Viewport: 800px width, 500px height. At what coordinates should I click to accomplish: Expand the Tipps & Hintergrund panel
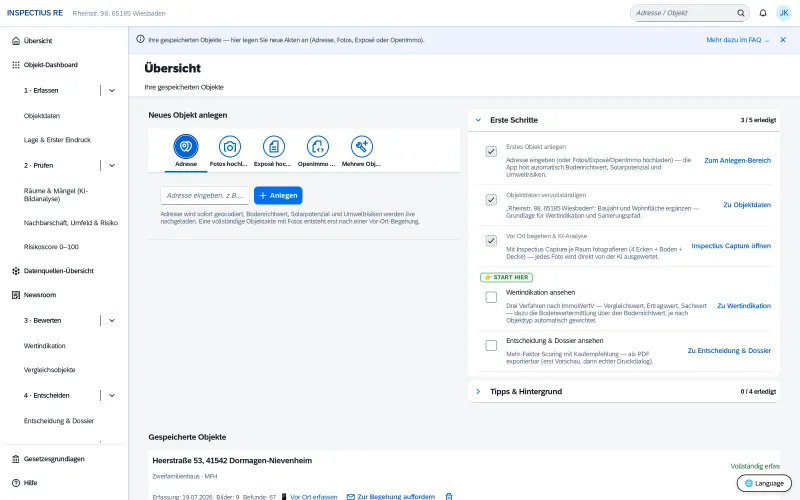click(478, 391)
